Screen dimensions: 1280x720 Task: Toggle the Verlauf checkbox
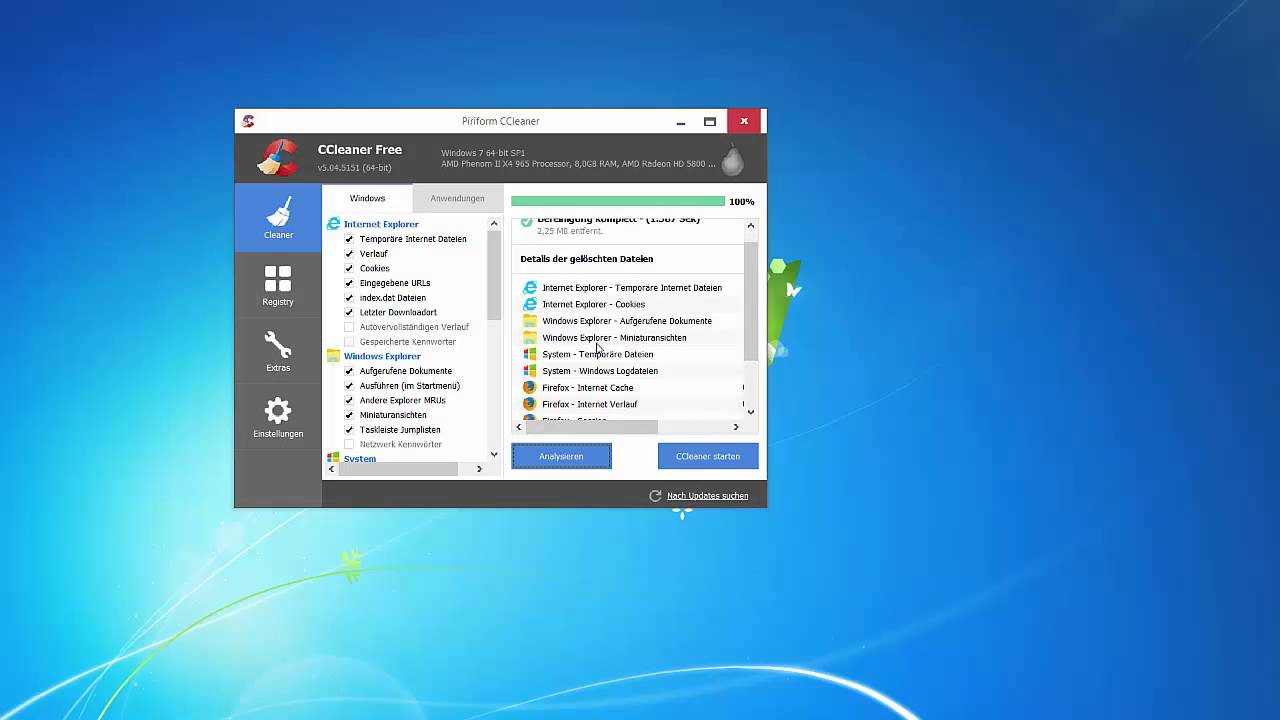pos(349,254)
